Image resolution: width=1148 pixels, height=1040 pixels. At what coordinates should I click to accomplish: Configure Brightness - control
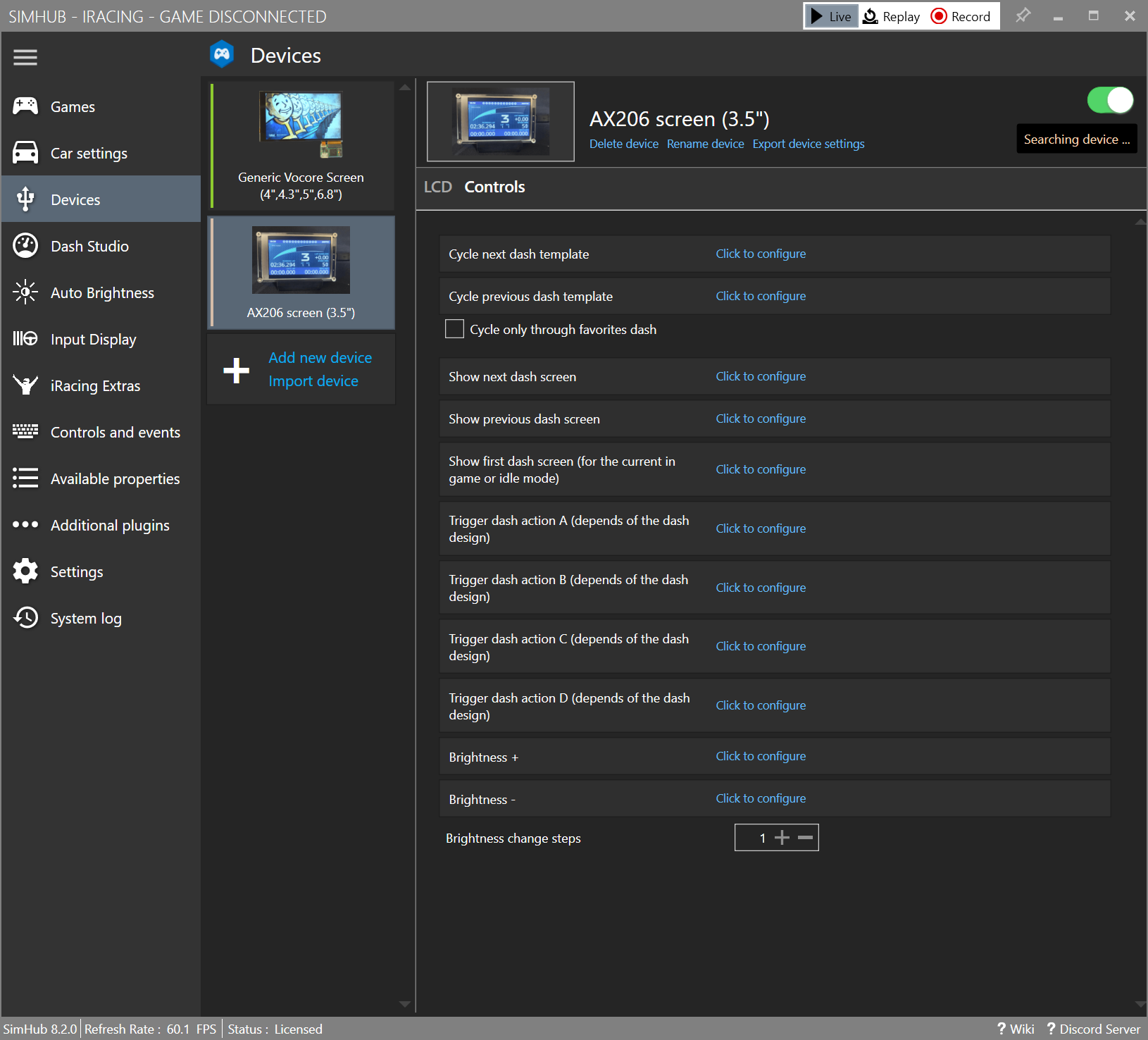pyautogui.click(x=761, y=798)
